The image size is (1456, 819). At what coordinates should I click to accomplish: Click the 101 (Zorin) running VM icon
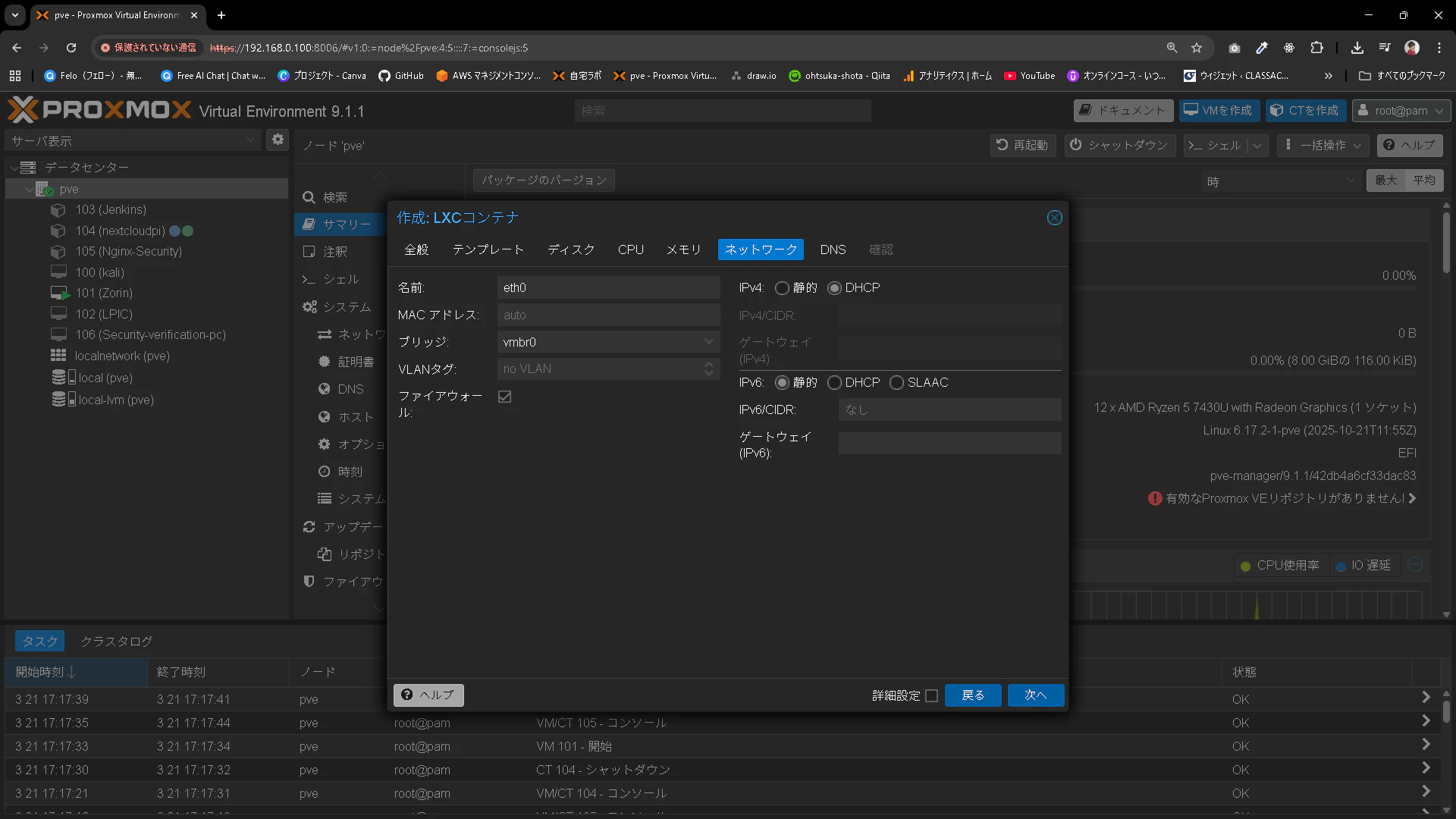pyautogui.click(x=59, y=293)
